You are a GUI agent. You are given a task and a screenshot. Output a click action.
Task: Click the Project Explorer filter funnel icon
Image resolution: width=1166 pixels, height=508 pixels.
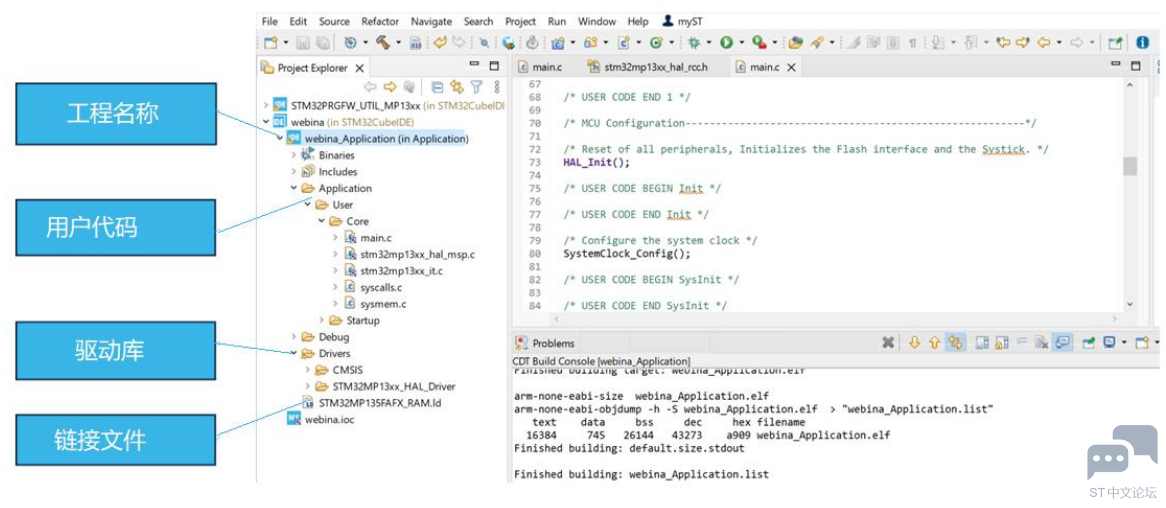pos(477,87)
